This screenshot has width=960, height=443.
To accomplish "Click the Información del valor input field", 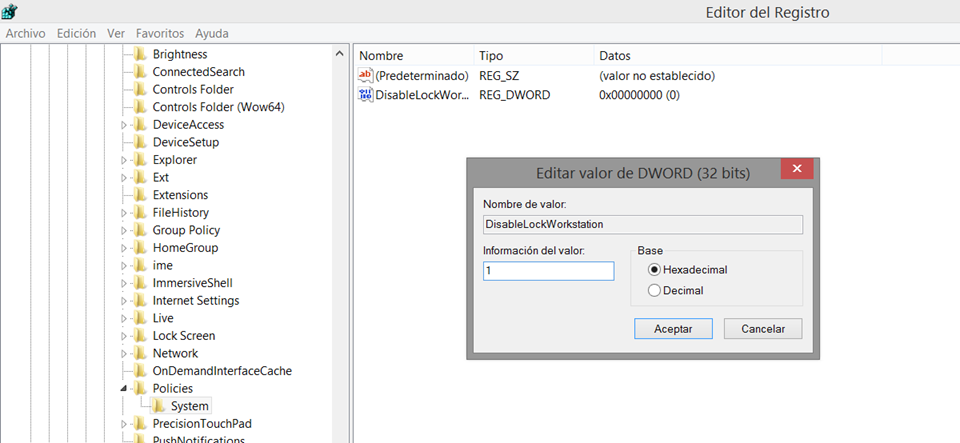I will [x=549, y=271].
